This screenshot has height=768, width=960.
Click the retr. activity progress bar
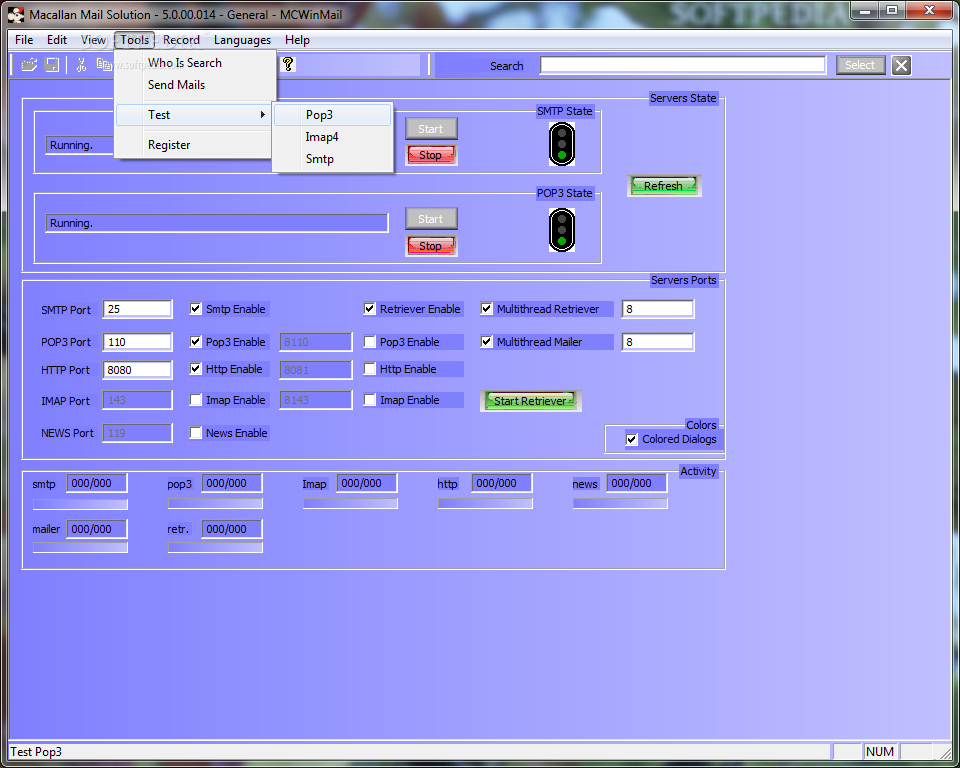216,548
